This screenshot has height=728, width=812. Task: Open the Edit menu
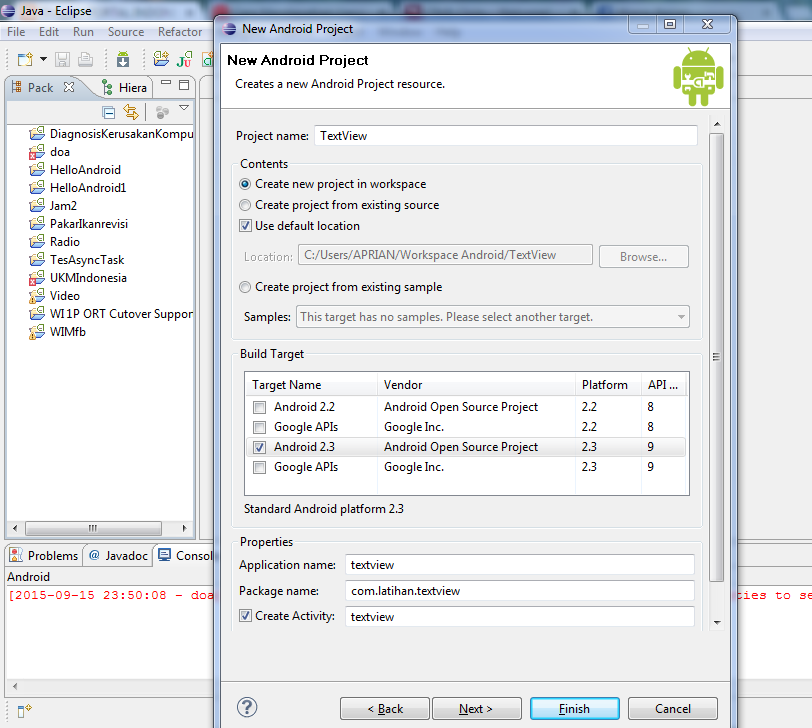[49, 32]
